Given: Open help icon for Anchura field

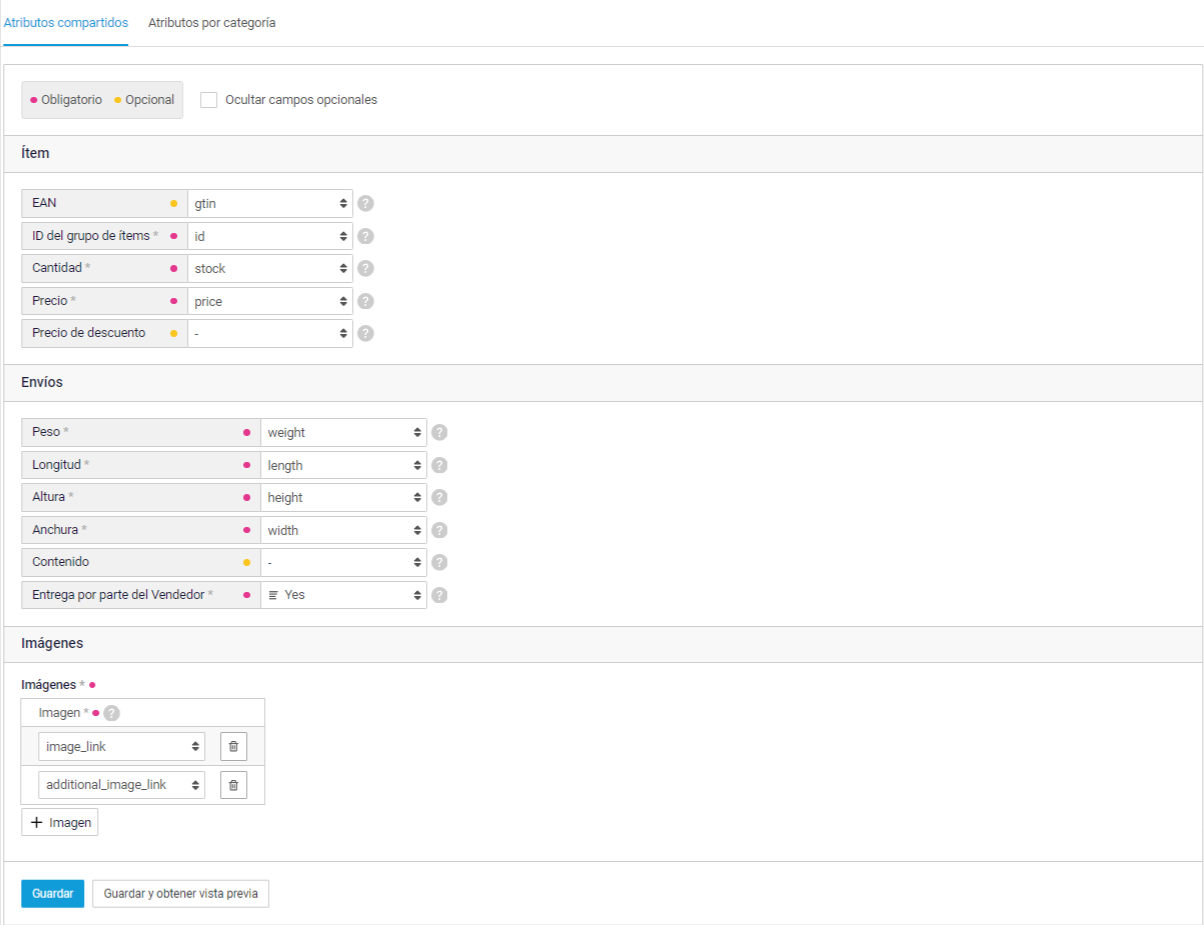Looking at the screenshot, I should (439, 530).
